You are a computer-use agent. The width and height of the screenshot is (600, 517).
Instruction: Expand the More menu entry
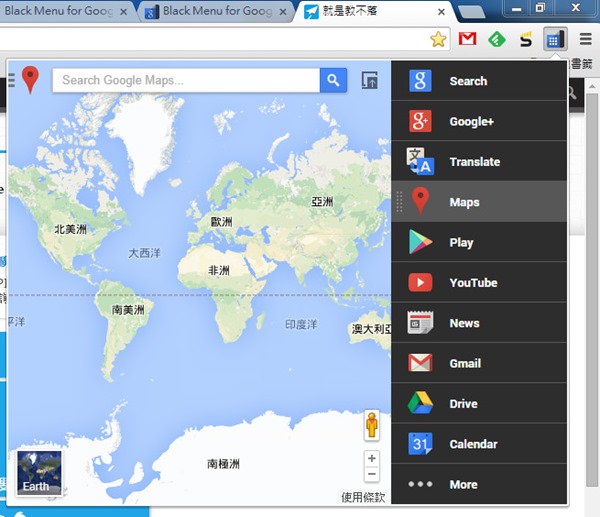tap(479, 484)
